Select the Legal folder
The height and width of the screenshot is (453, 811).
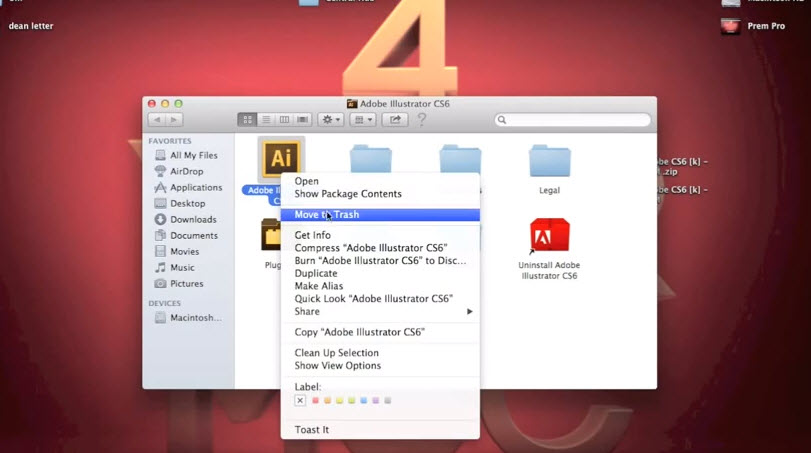tap(549, 161)
